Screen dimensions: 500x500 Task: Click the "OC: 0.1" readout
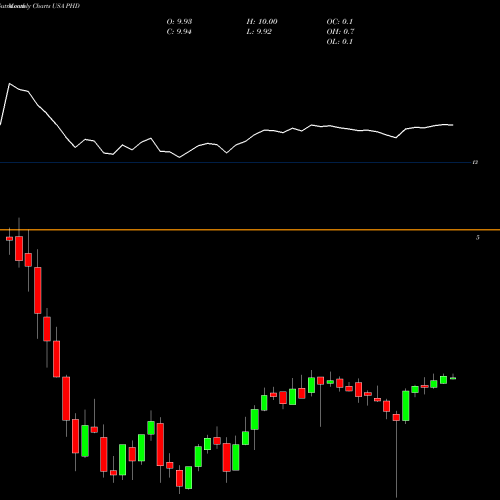(339, 22)
